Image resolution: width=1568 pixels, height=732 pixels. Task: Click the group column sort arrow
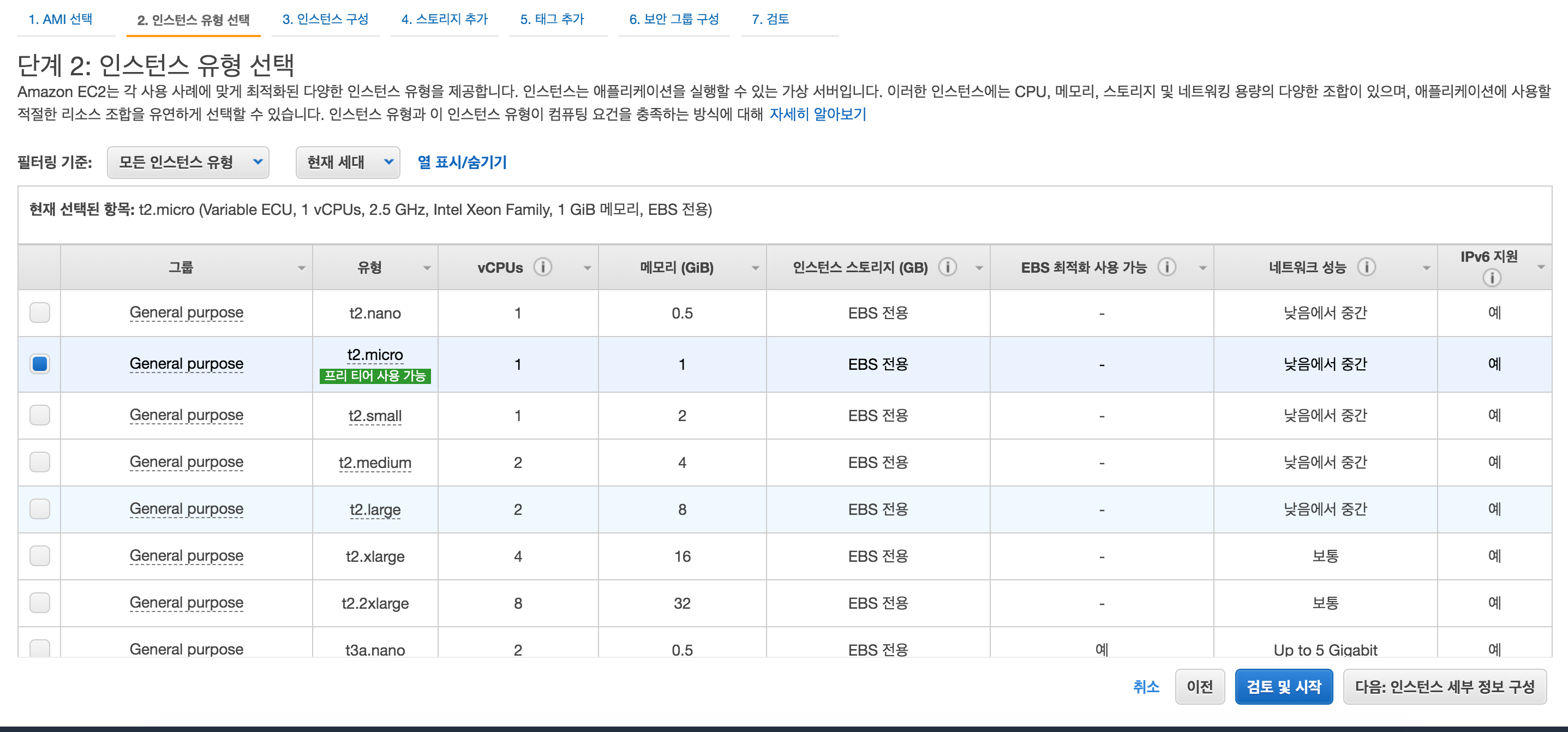[301, 268]
